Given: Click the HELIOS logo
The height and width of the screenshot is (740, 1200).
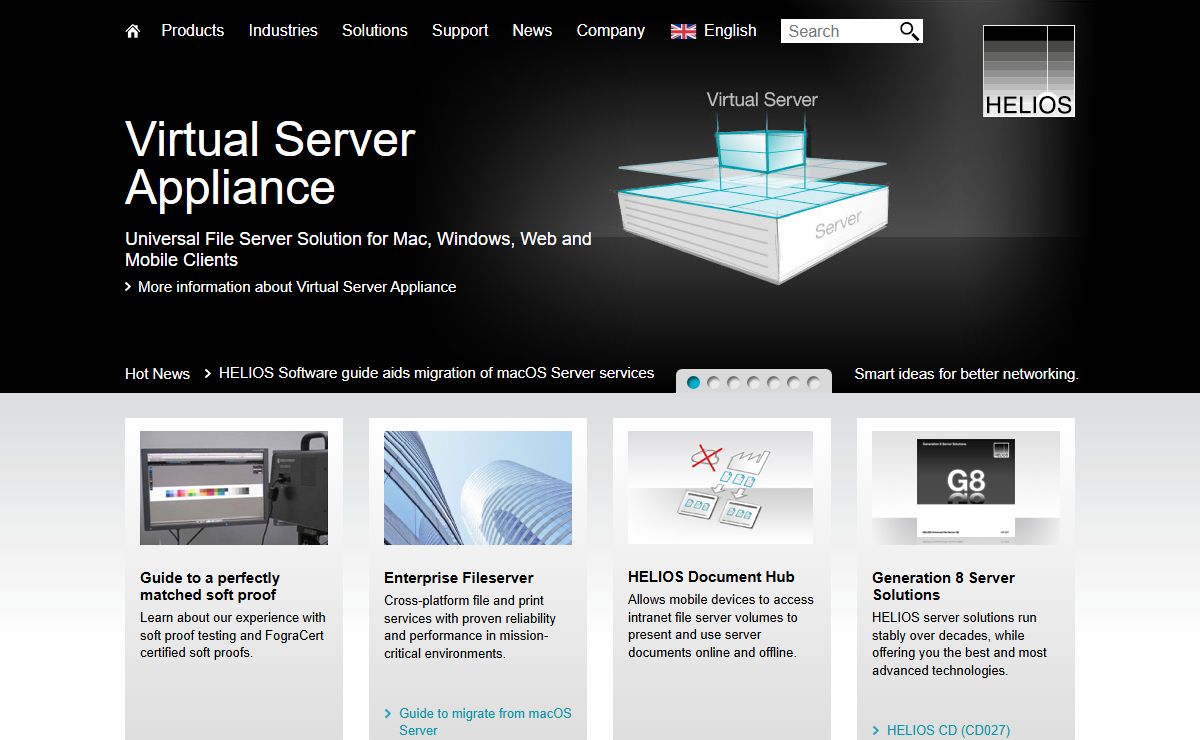Looking at the screenshot, I should pyautogui.click(x=1029, y=71).
